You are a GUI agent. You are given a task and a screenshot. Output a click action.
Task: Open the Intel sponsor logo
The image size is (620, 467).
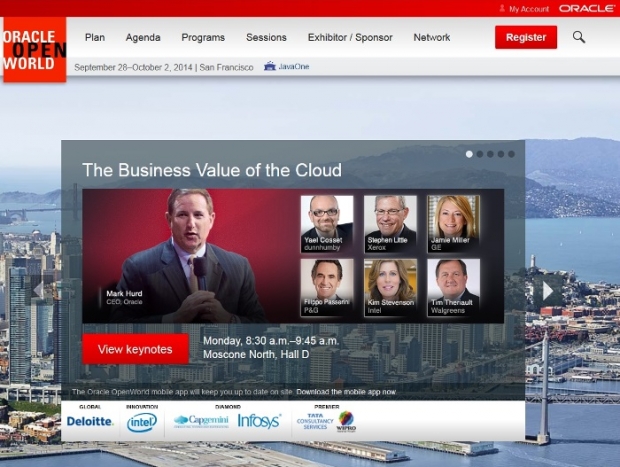(x=142, y=422)
